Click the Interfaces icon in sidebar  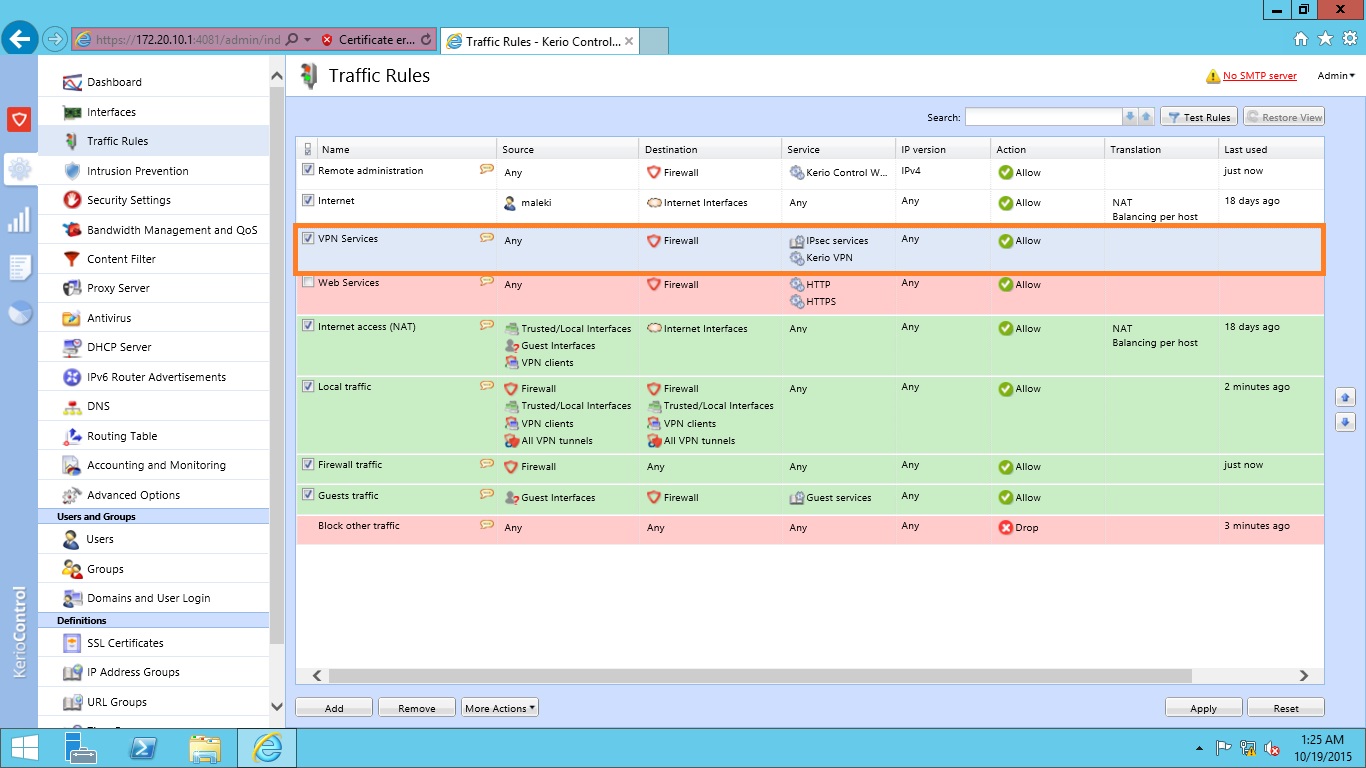click(71, 112)
